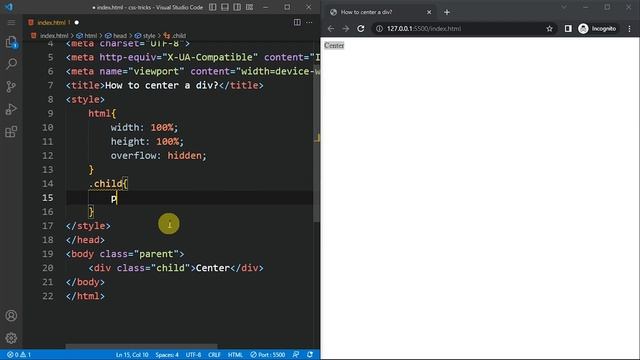This screenshot has width=640, height=360.
Task: Toggle the bottom panel layout icon
Action: (225, 7)
